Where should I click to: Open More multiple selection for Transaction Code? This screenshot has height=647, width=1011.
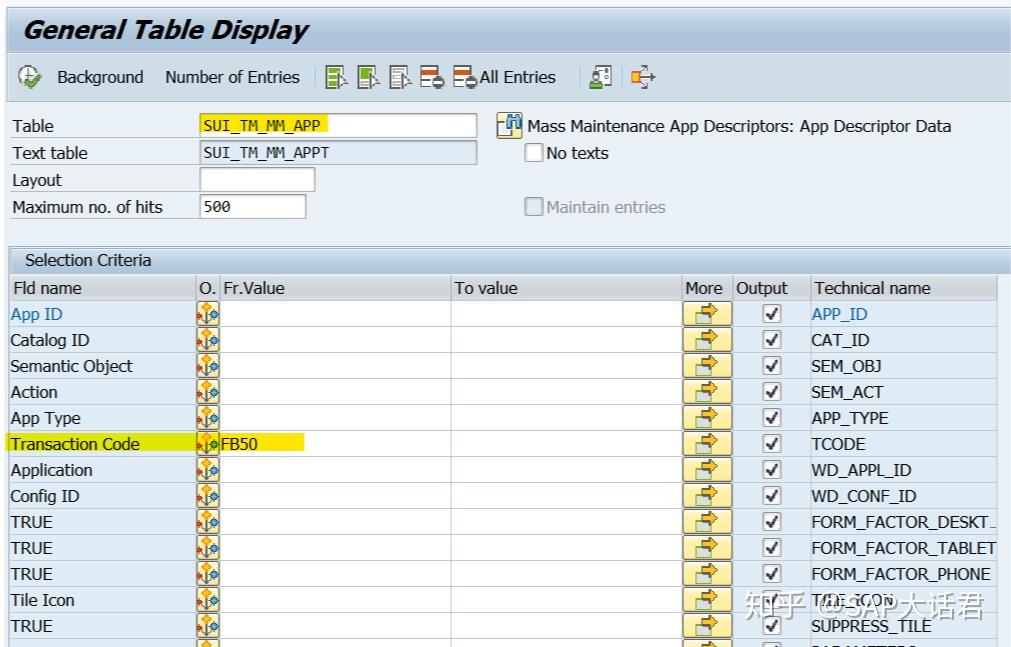coord(707,444)
